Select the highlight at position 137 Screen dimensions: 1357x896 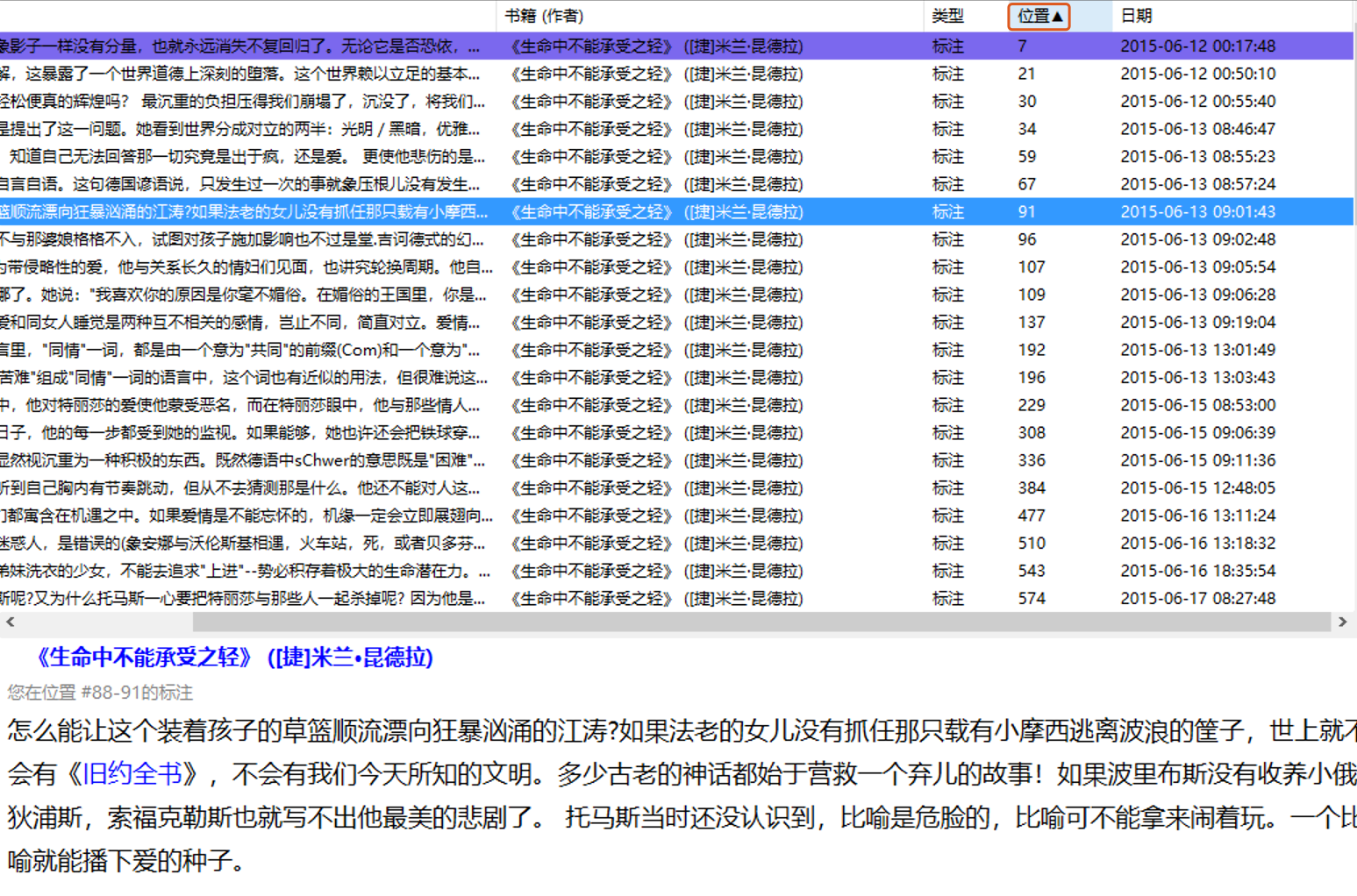(1031, 323)
